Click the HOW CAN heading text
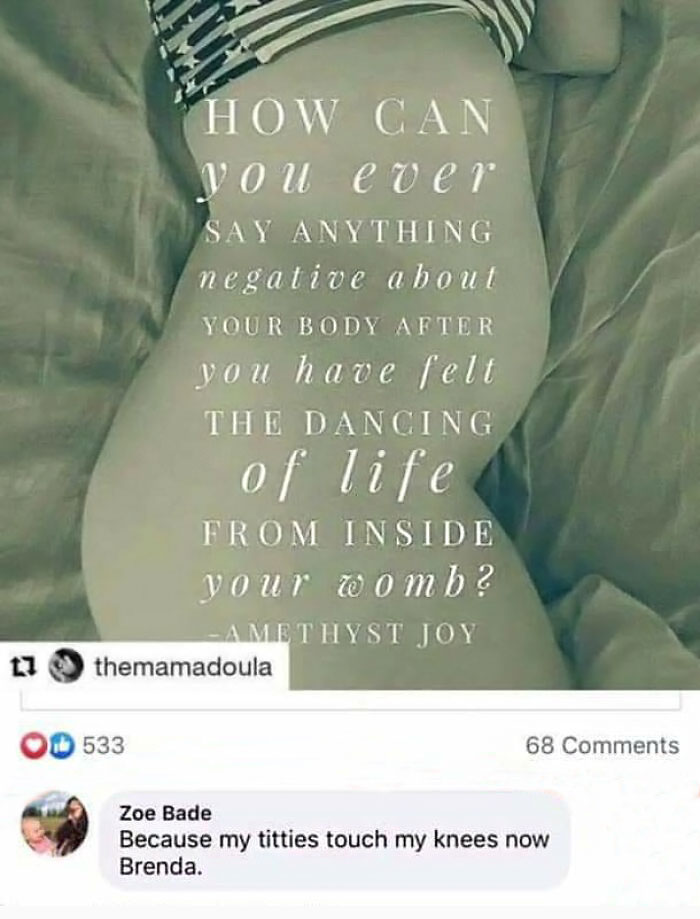The image size is (700, 919). point(348,117)
